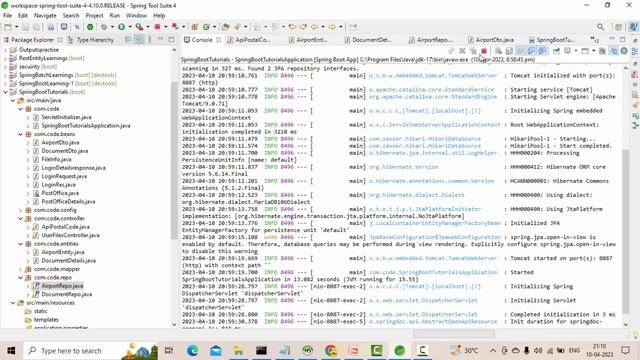The image size is (640, 360).
Task: Open dropdown arrow next to New wizard icon
Action: [x=16, y=27]
